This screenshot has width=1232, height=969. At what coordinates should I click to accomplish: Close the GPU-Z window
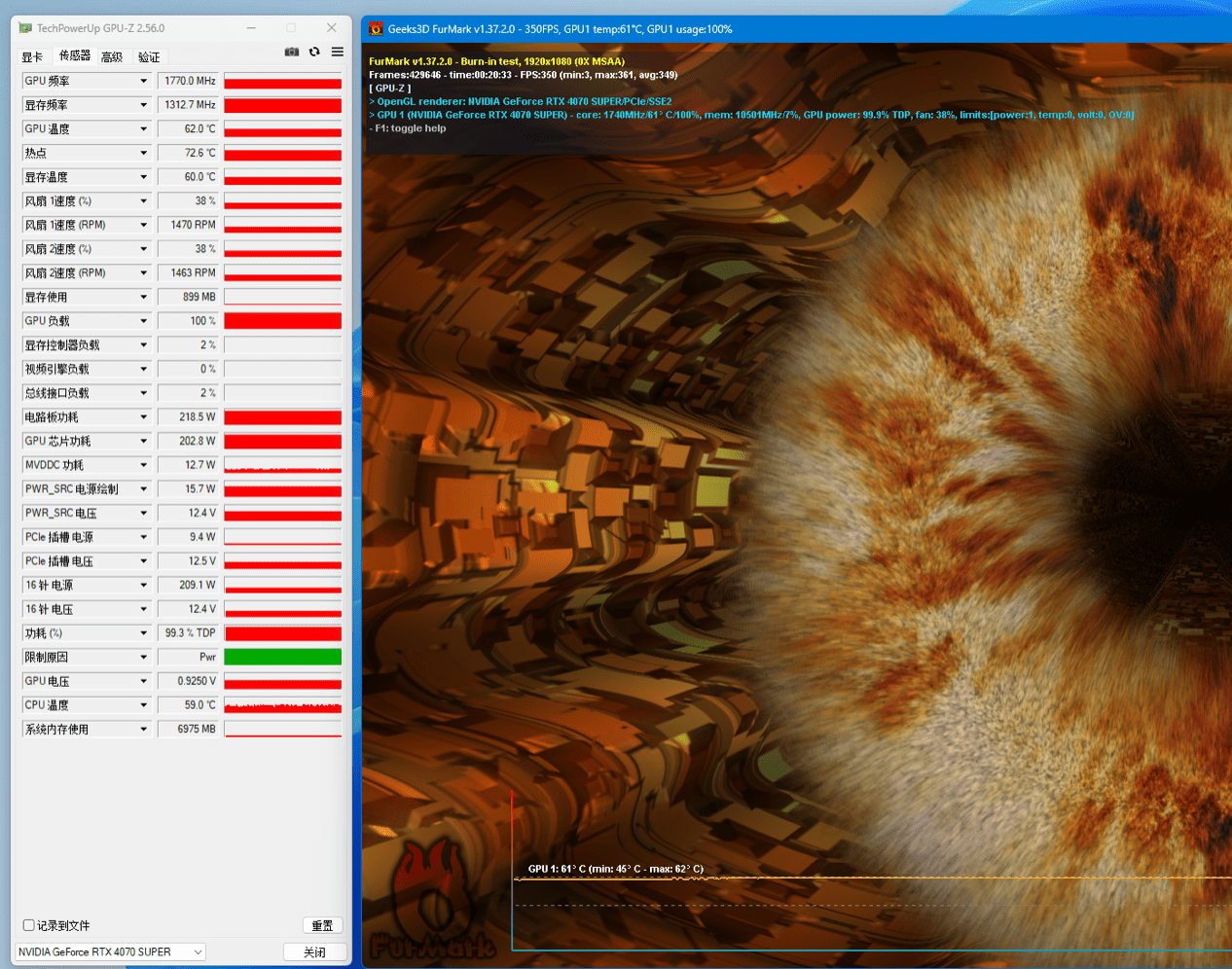[331, 28]
